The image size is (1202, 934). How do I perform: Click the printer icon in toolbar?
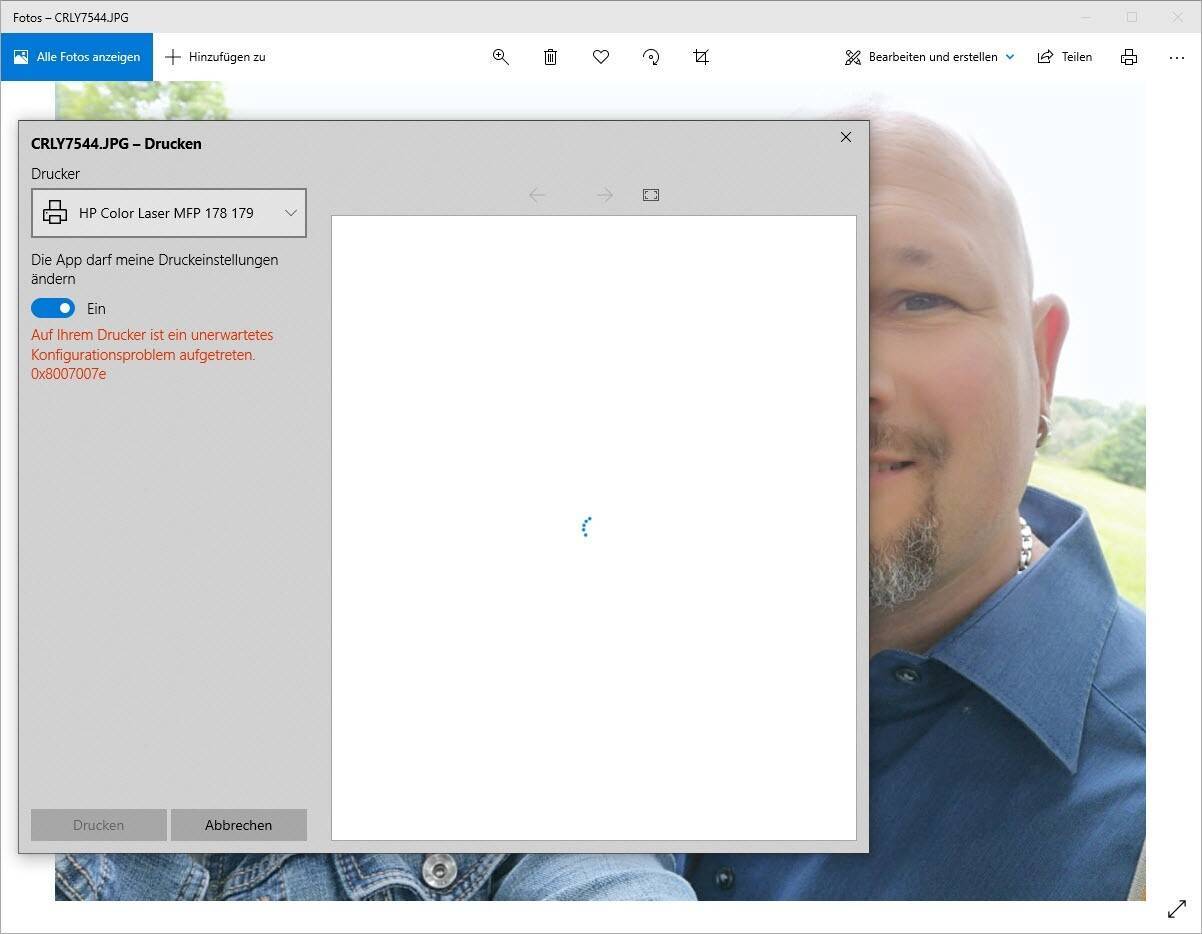pos(1129,57)
